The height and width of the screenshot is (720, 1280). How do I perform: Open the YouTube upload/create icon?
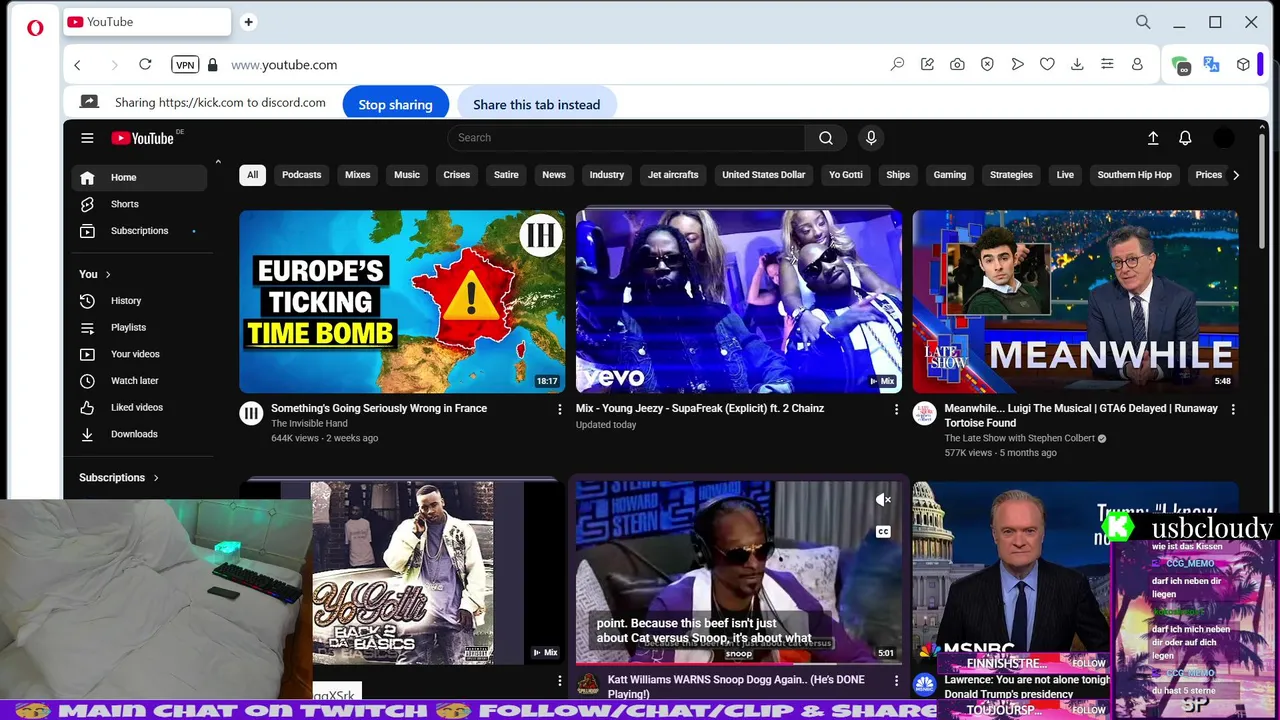[x=1153, y=138]
